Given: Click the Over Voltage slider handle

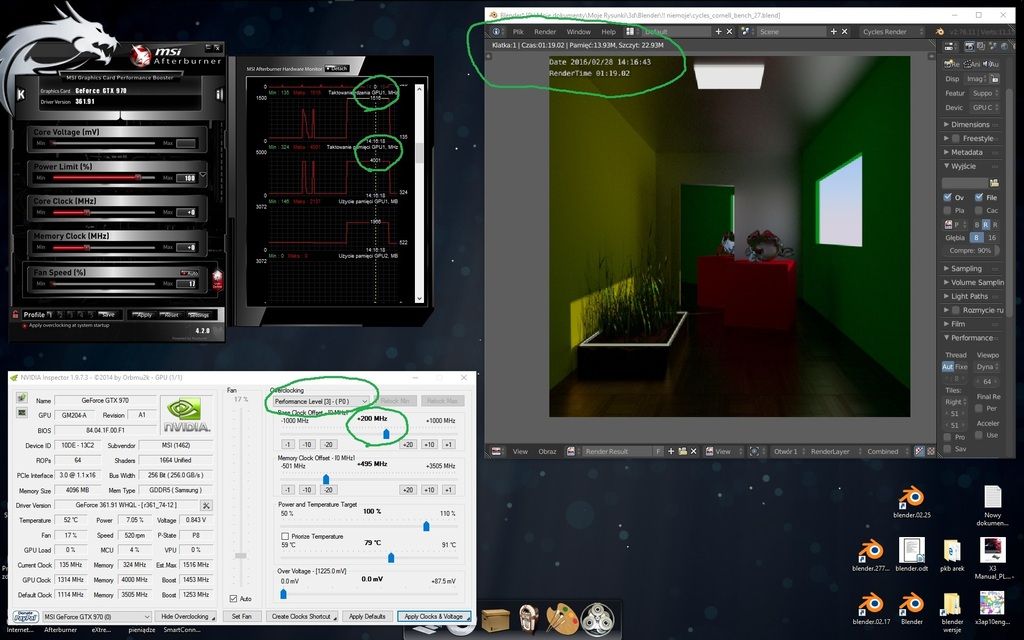Looking at the screenshot, I should 283,594.
